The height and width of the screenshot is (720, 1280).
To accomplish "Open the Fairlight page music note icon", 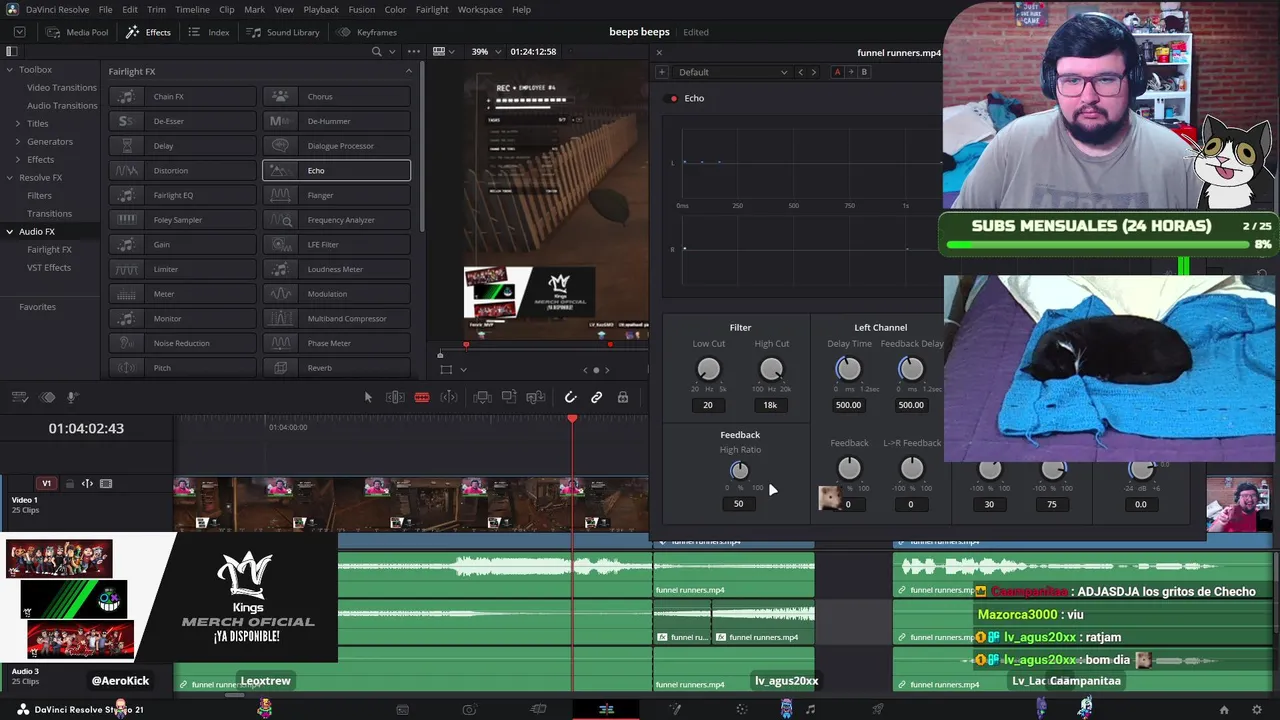I will click(x=810, y=710).
